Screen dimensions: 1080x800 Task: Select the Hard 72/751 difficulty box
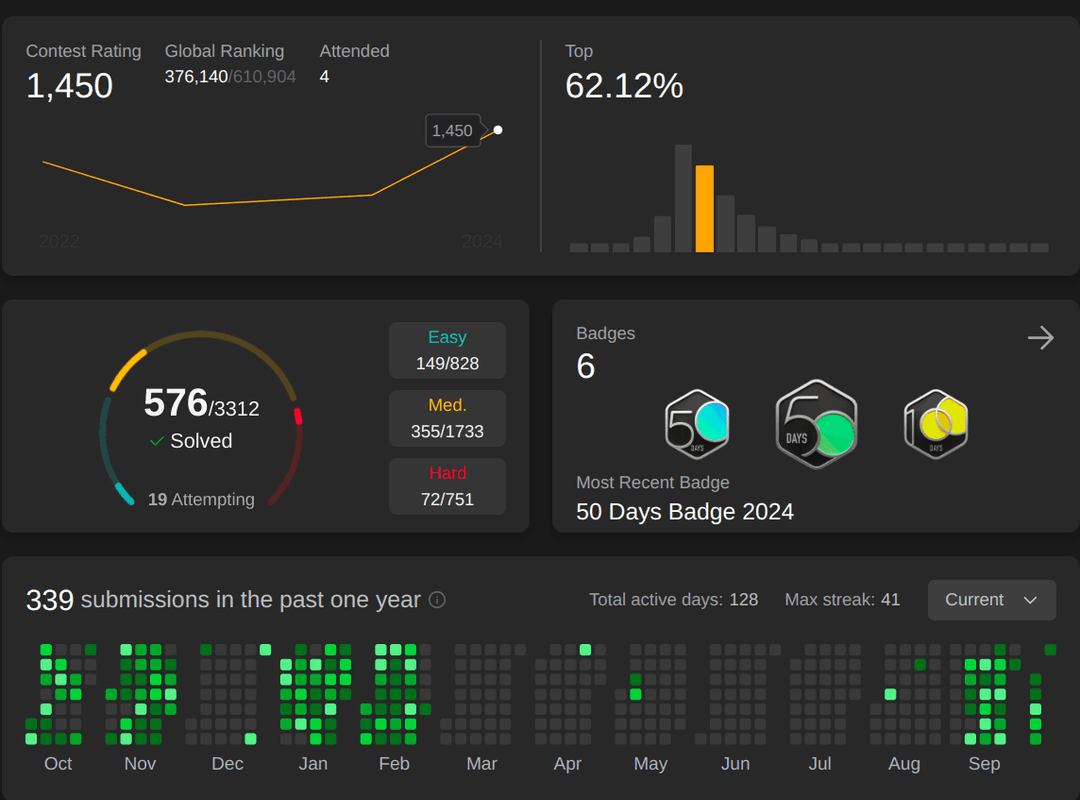(447, 486)
